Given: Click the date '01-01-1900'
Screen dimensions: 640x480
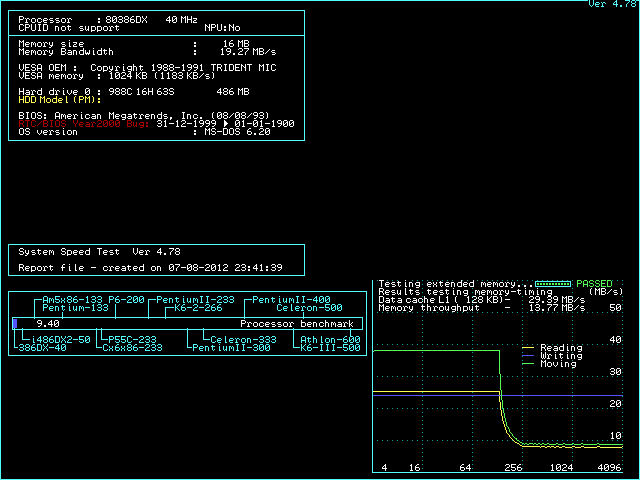Looking at the screenshot, I should 264,124.
